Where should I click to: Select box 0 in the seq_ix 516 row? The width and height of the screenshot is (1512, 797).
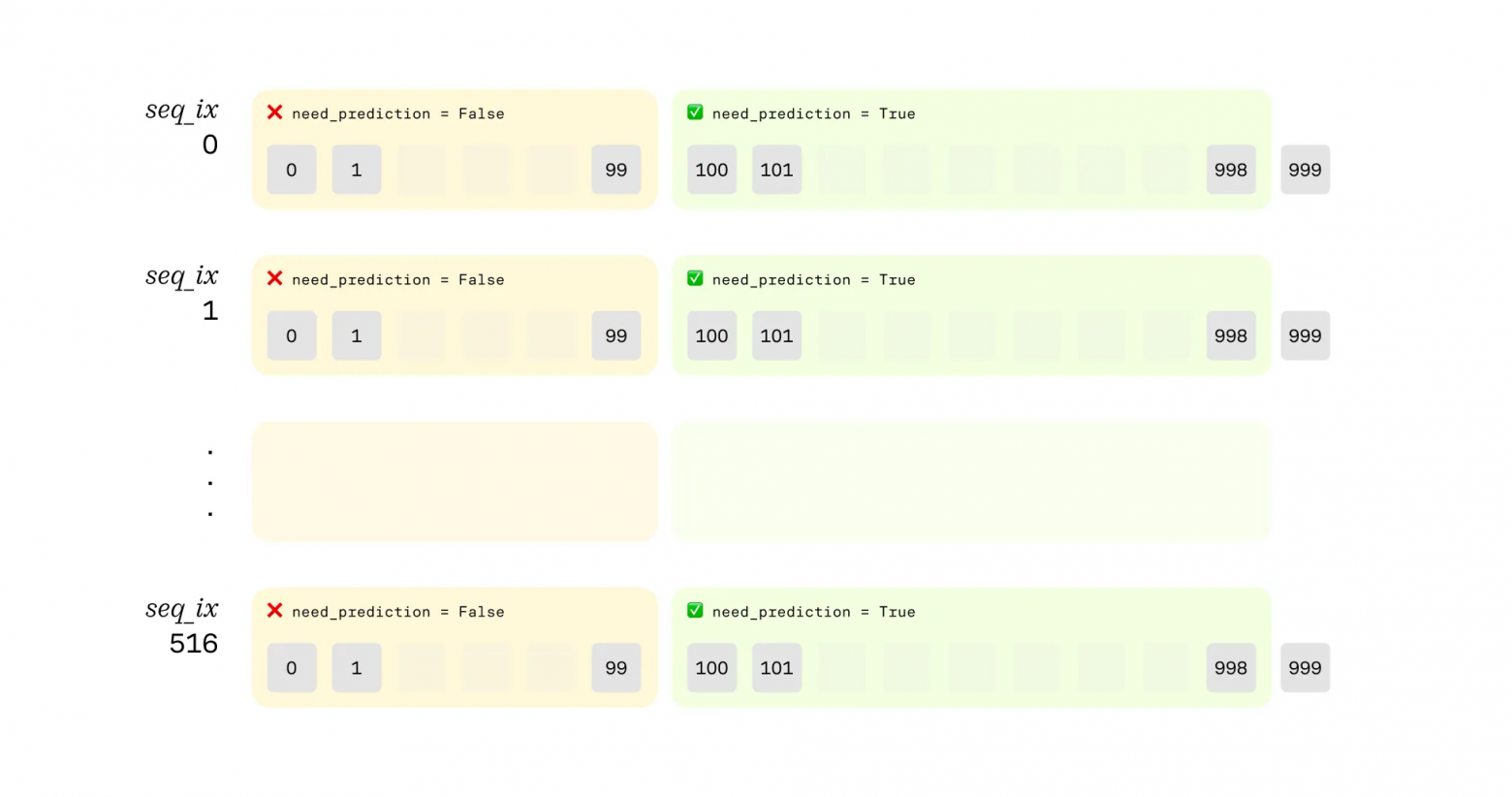click(x=292, y=668)
